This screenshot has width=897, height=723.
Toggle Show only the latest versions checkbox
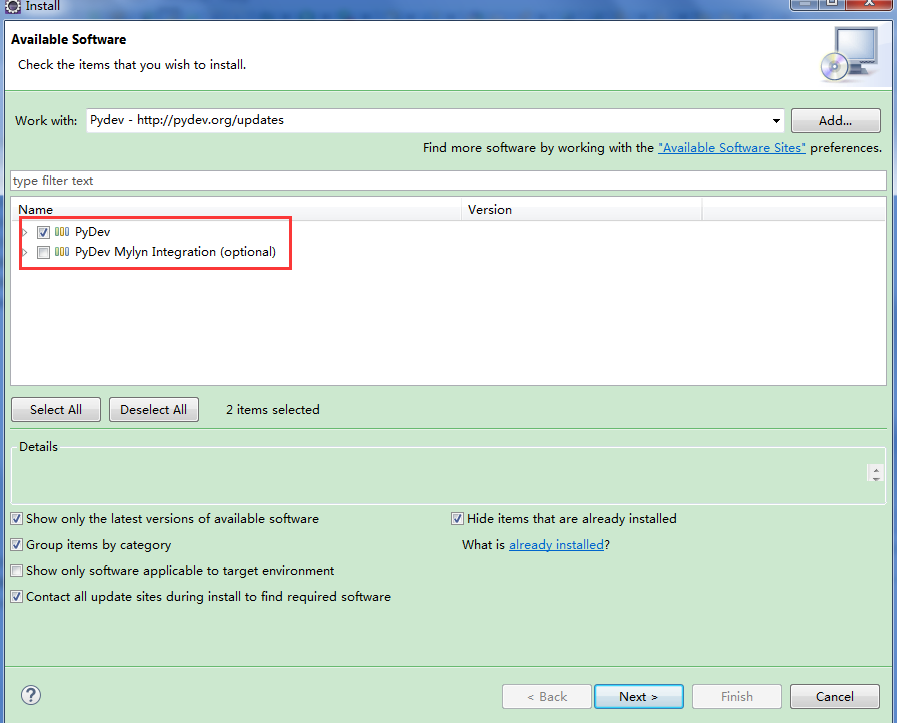click(17, 519)
